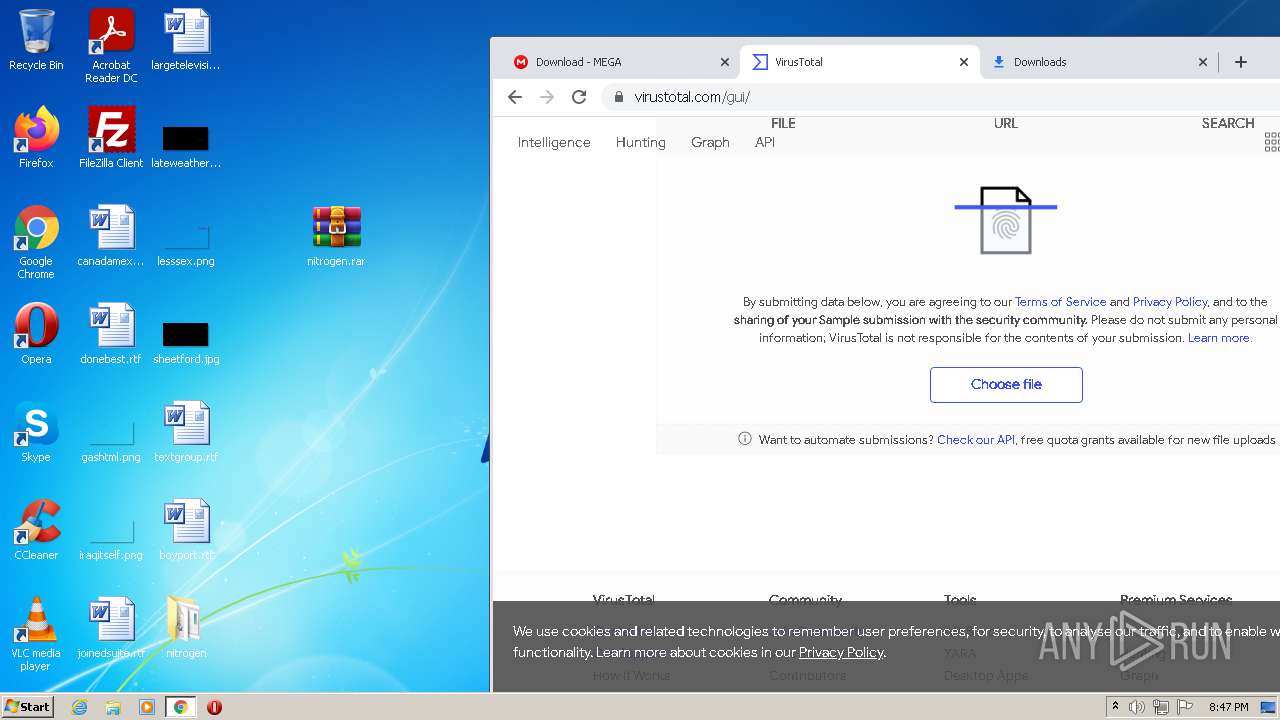Click the Choose file button
The width and height of the screenshot is (1280, 720).
pos(1006,385)
